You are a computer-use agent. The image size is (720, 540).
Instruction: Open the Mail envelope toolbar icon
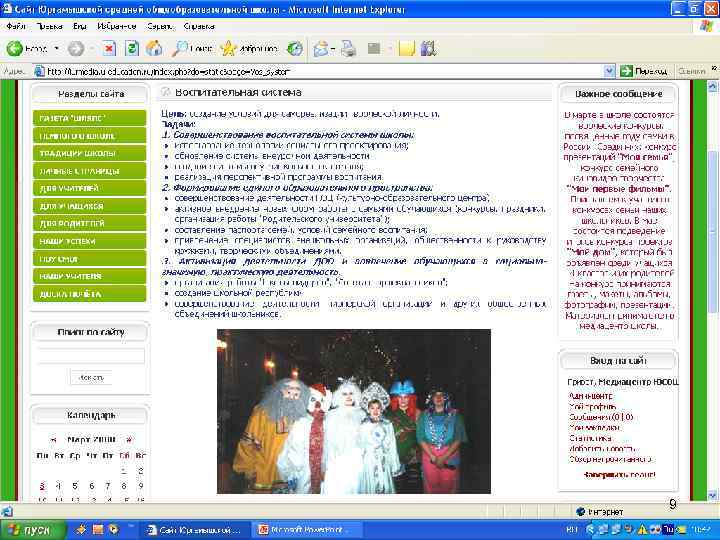(x=321, y=48)
